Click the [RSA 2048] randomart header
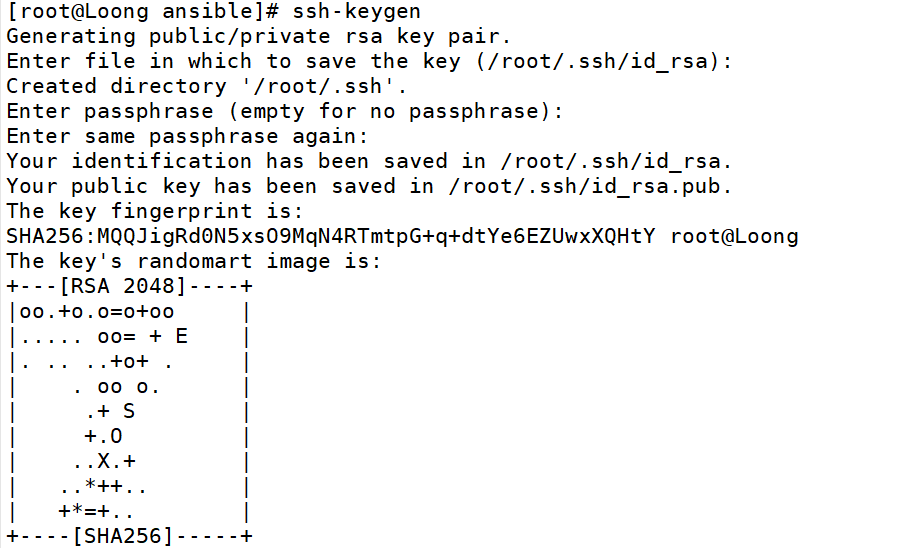The image size is (907, 548). click(x=122, y=287)
